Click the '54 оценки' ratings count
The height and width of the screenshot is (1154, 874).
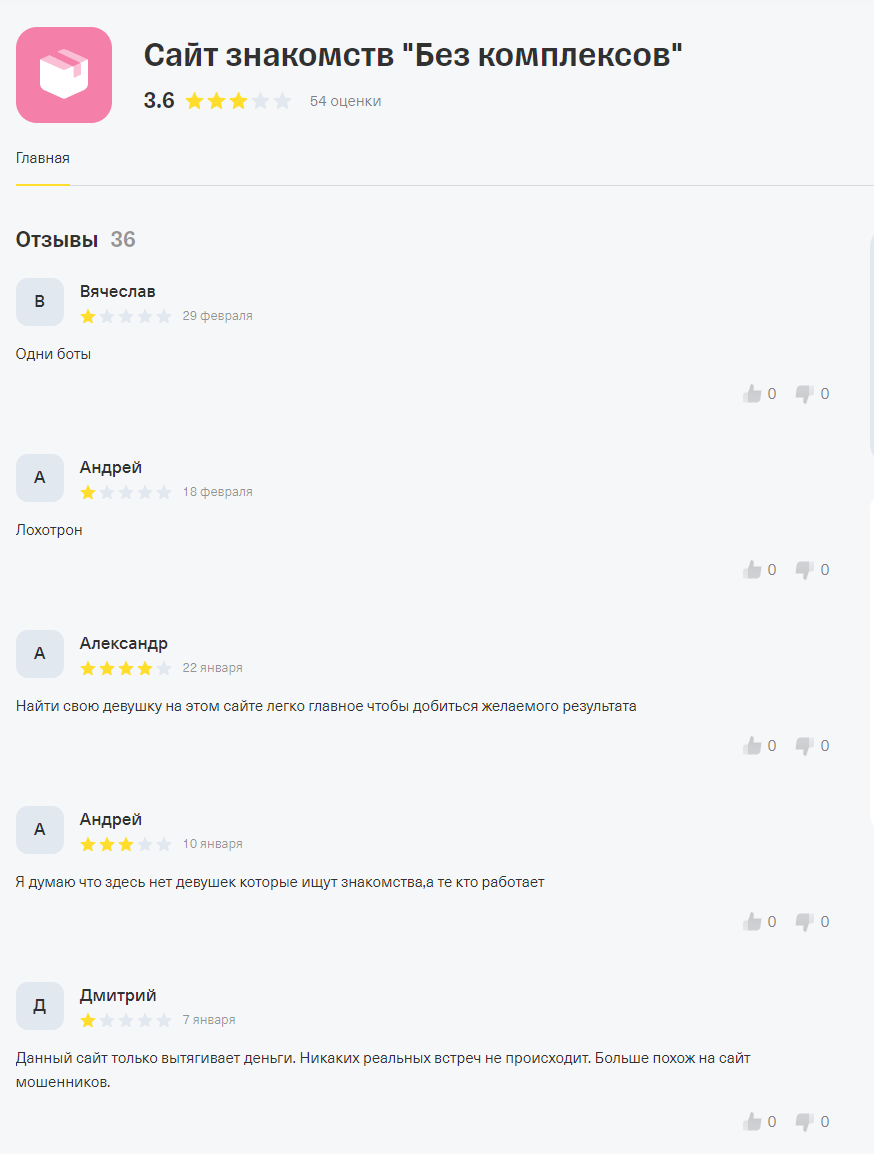coord(345,101)
